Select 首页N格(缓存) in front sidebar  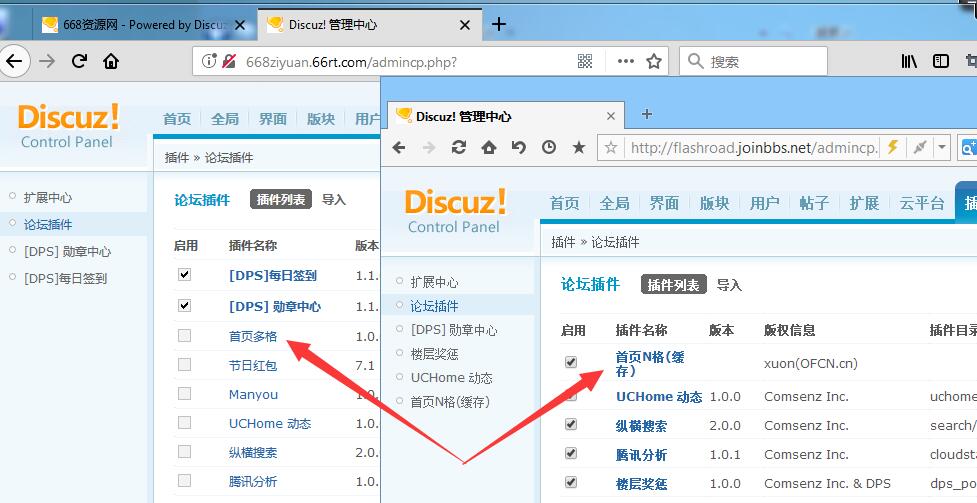click(450, 402)
